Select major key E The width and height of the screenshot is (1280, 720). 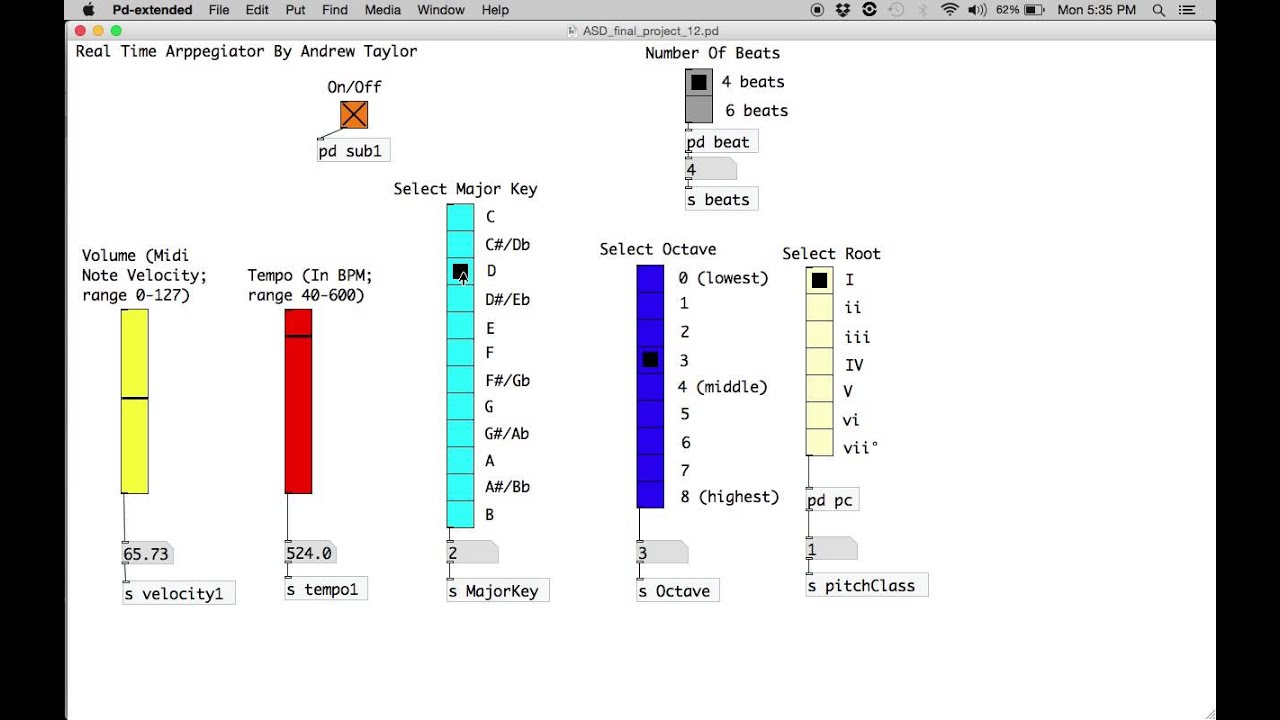pos(460,325)
